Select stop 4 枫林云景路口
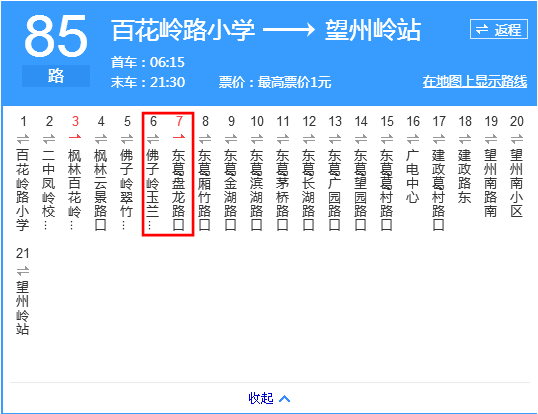 [101, 190]
